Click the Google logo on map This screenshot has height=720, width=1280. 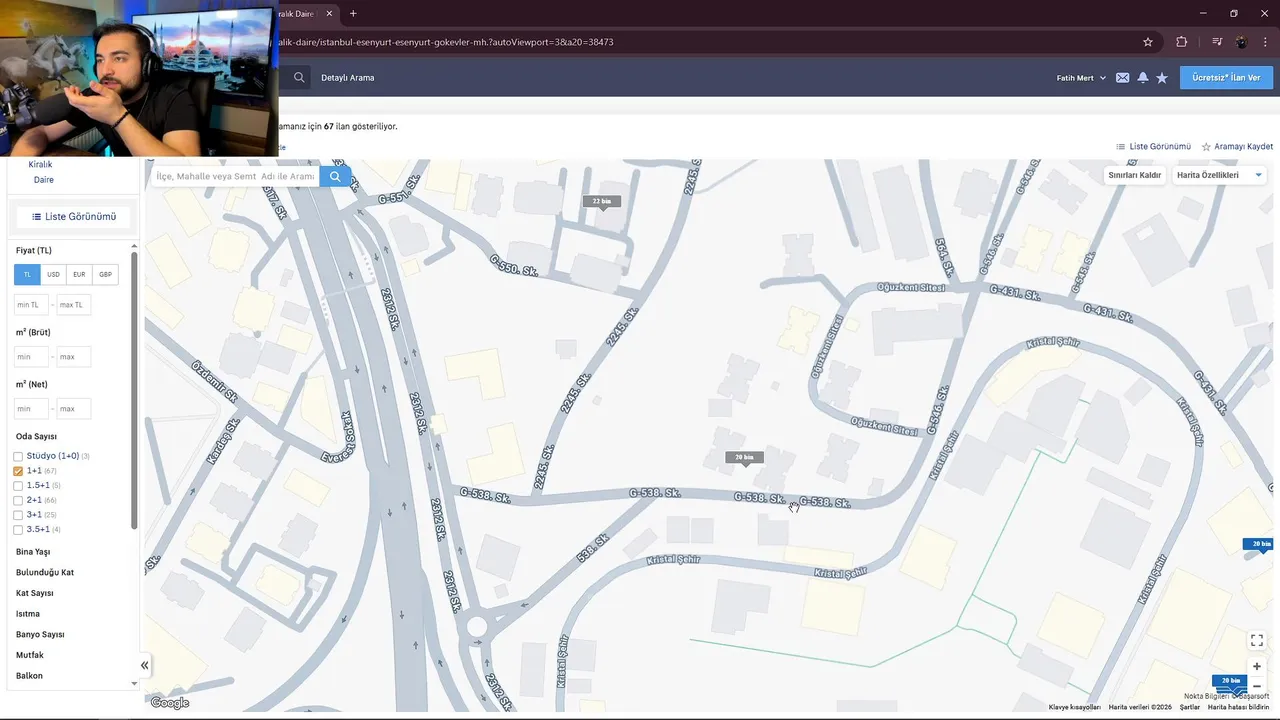(x=170, y=703)
